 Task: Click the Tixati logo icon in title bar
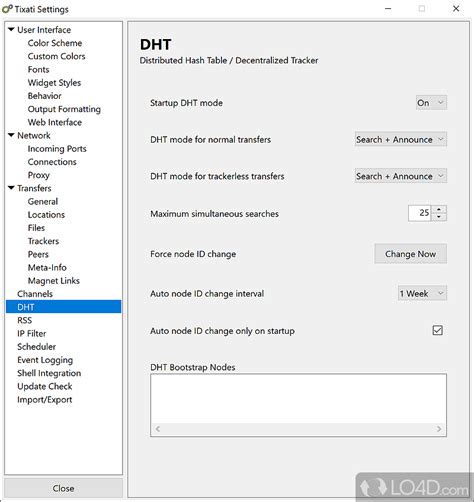pos(7,9)
